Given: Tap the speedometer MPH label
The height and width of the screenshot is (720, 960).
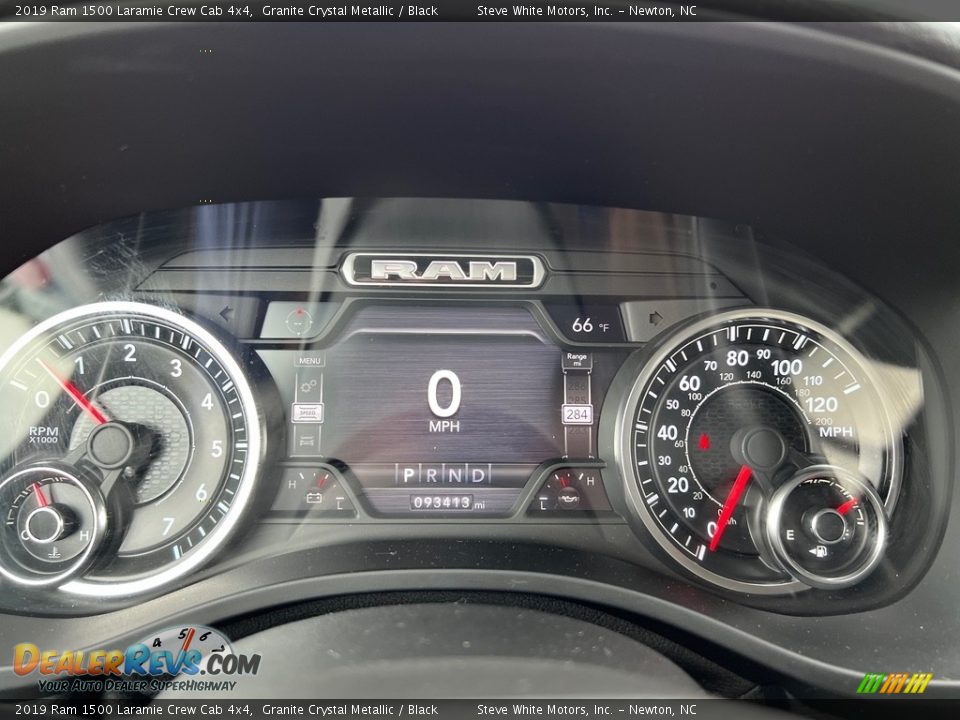Looking at the screenshot, I should (x=836, y=432).
